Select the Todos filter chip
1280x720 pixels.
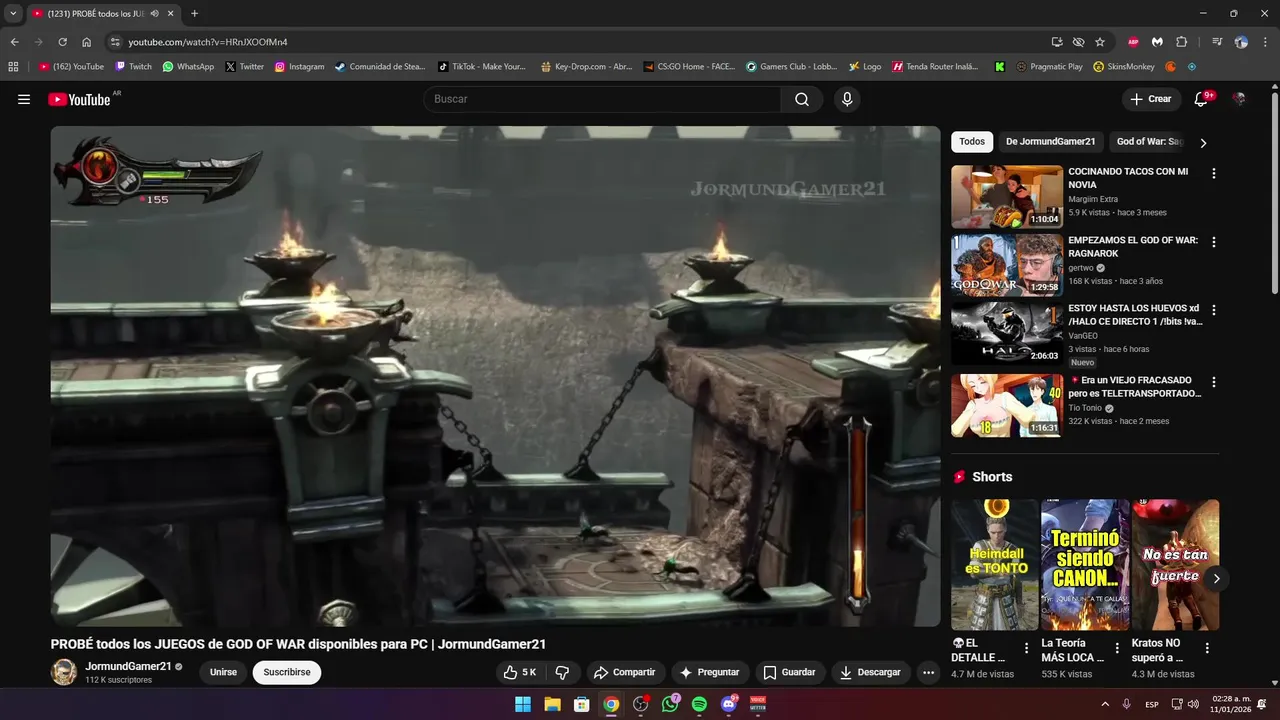tap(972, 142)
